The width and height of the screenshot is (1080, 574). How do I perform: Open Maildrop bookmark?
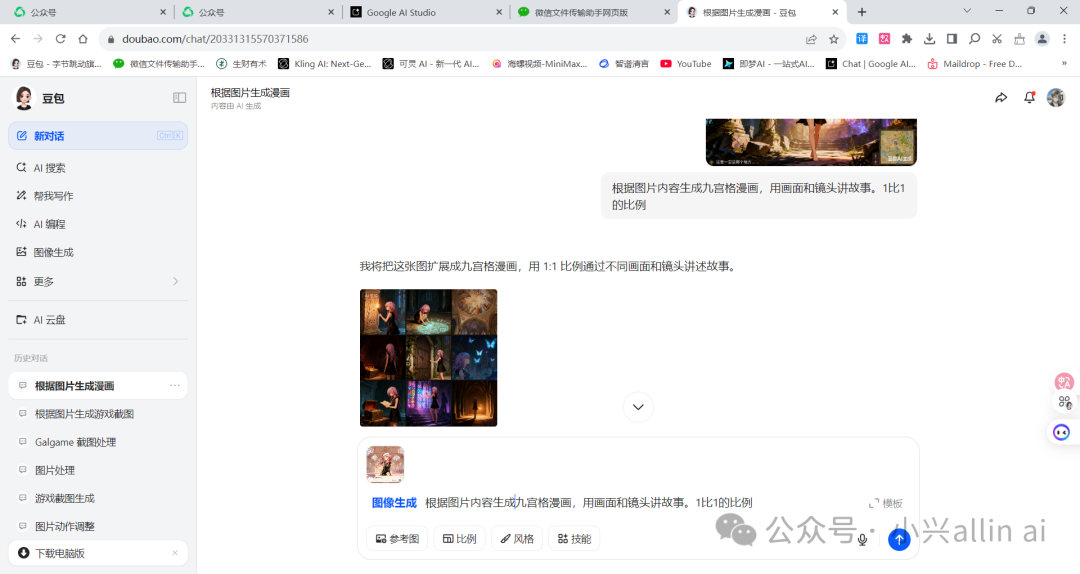[x=974, y=63]
